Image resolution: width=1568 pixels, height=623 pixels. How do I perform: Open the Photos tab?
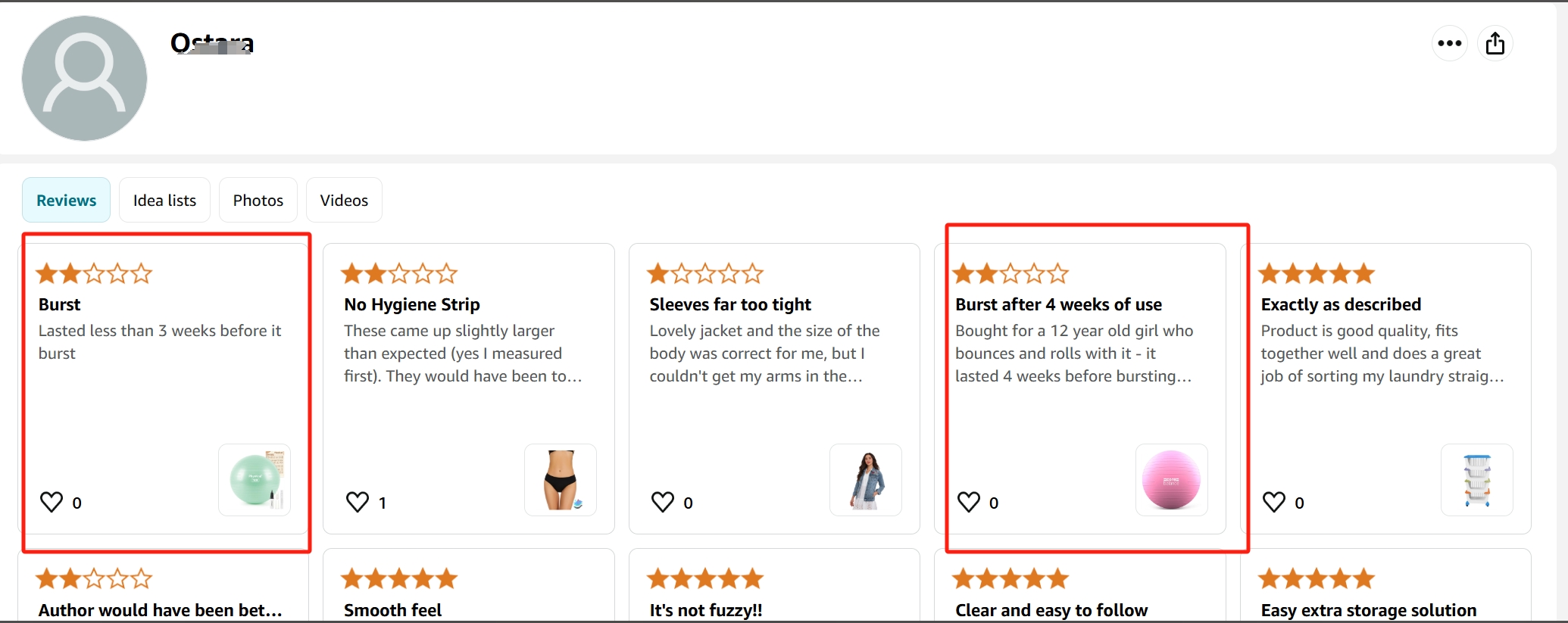(258, 201)
